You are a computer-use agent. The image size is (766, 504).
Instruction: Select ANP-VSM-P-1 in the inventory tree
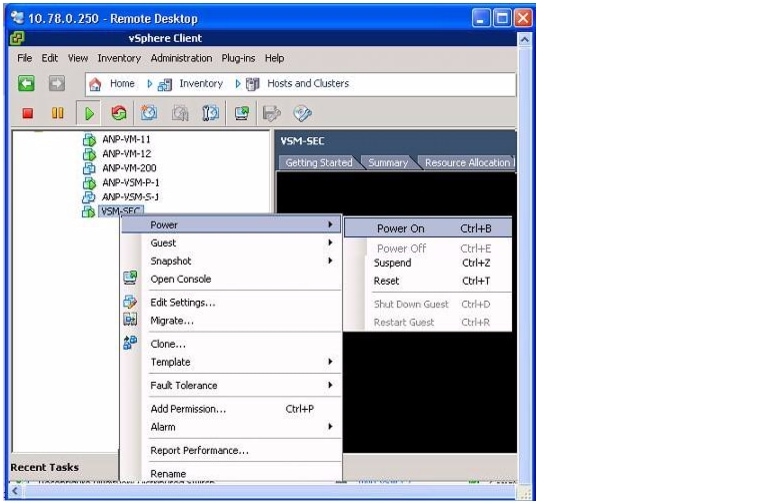(130, 183)
